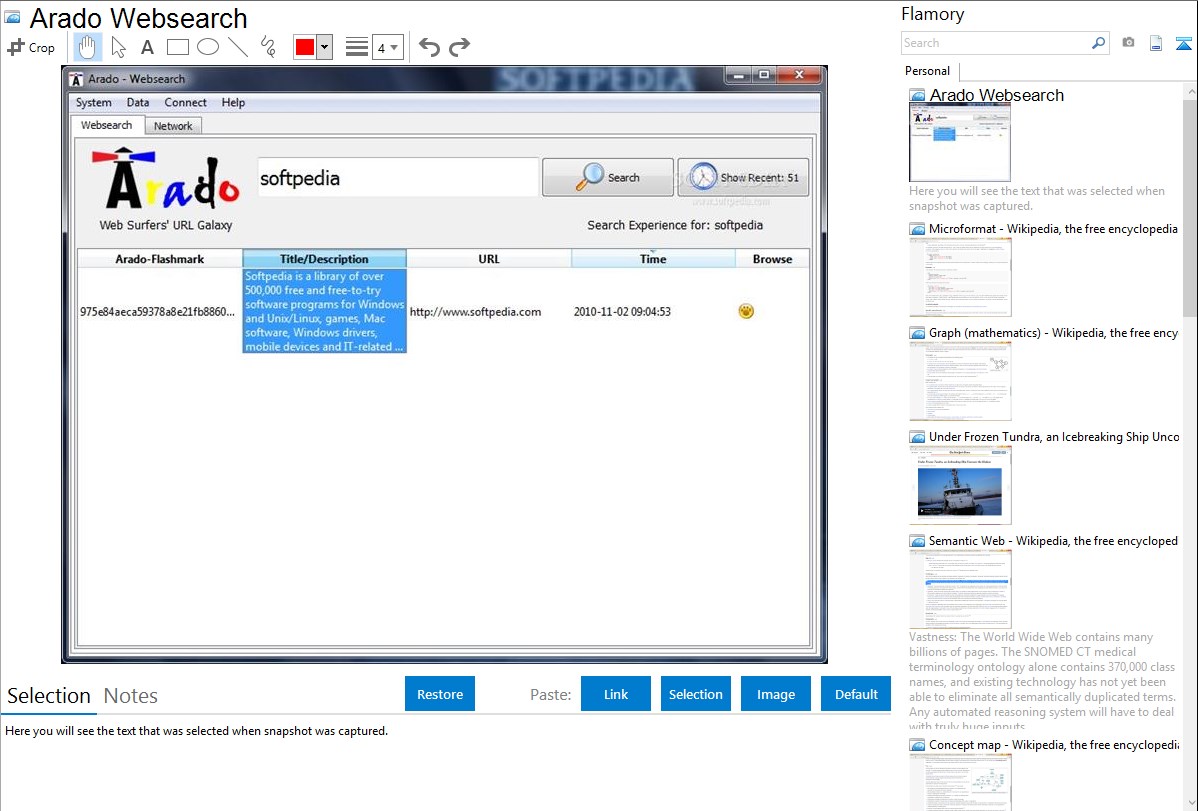Click the new page document icon
1198x811 pixels.
(1156, 43)
